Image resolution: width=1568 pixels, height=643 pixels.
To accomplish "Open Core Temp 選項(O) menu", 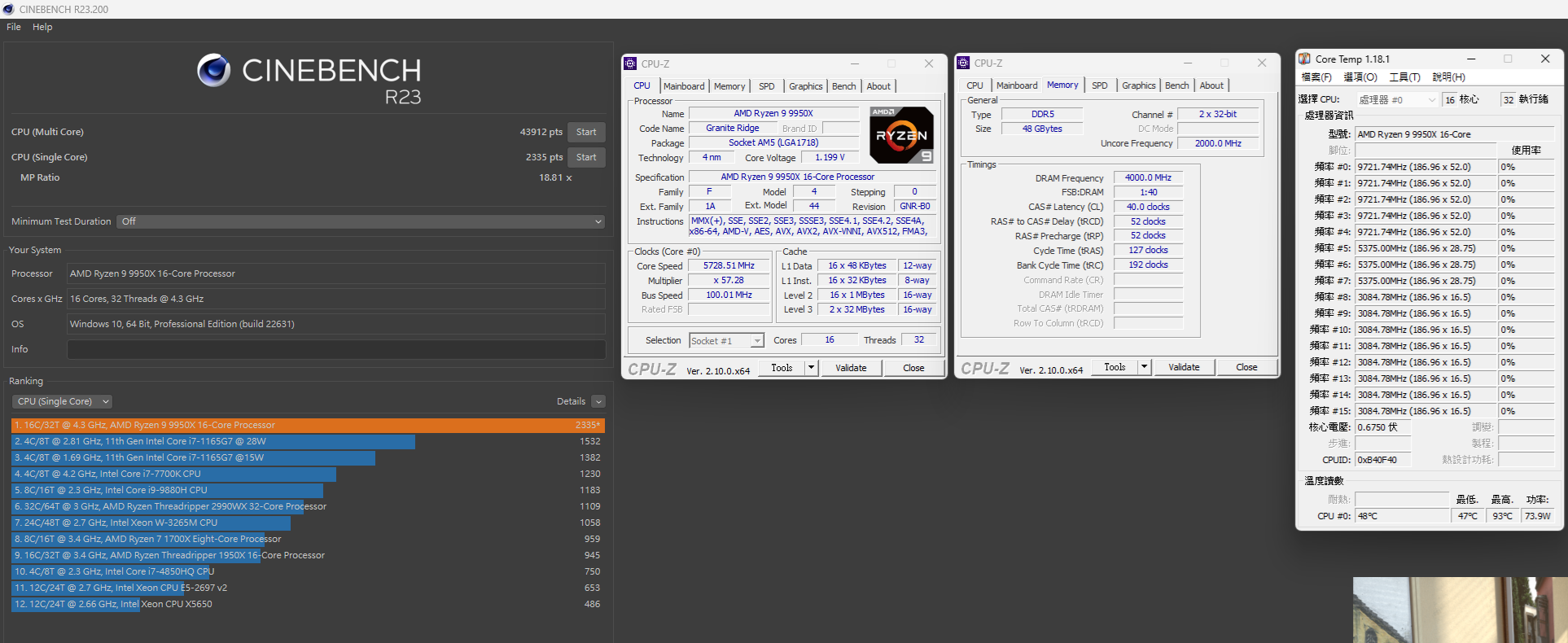I will 1360,77.
